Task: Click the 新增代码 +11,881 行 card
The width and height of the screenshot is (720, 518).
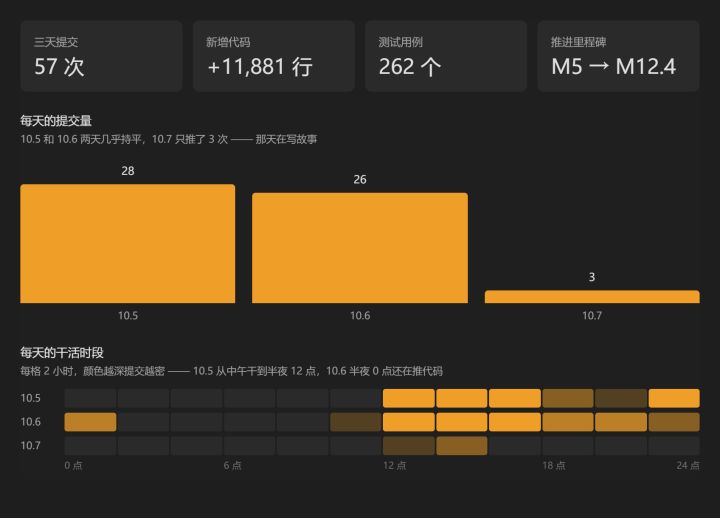Action: coord(274,56)
